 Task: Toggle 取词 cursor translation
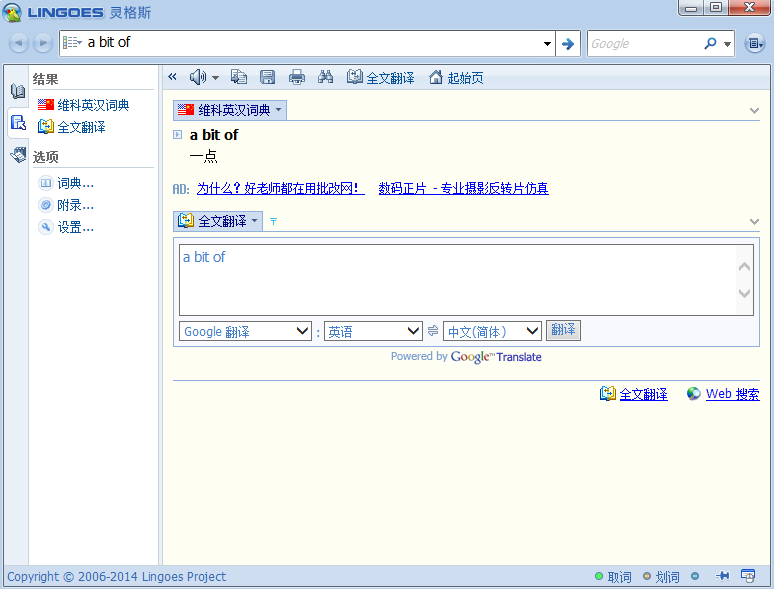click(614, 576)
